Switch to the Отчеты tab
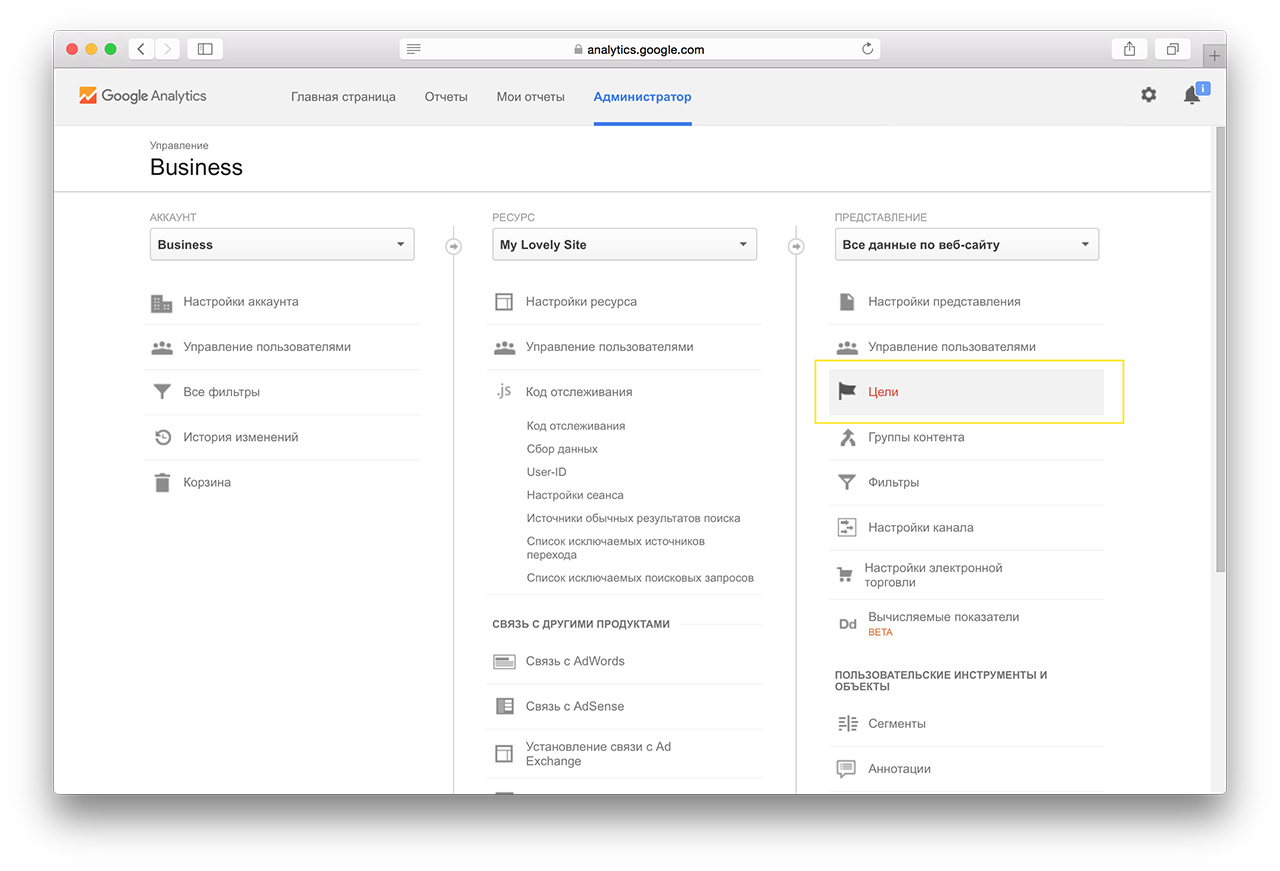The image size is (1280, 871). coord(446,97)
